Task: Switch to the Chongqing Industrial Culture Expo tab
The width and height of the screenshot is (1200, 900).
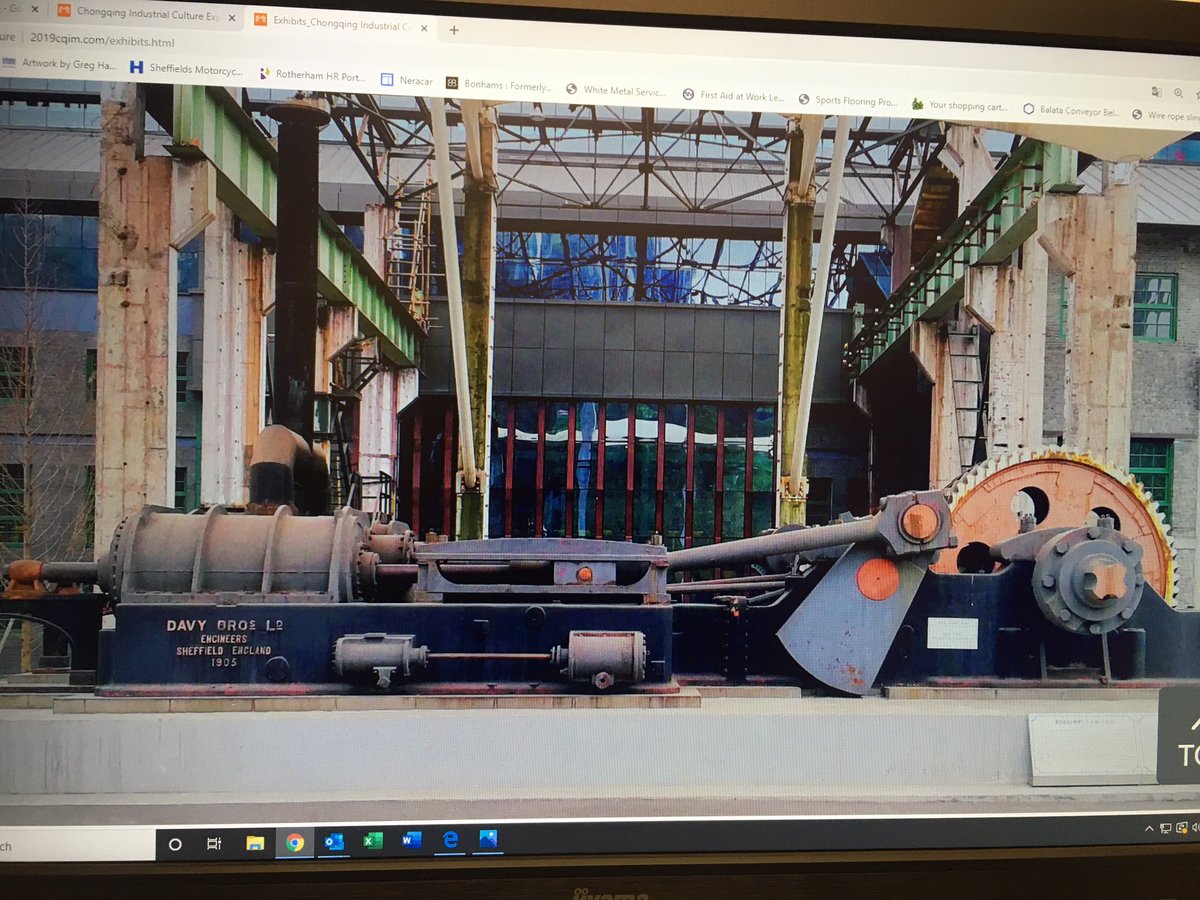Action: (x=146, y=16)
